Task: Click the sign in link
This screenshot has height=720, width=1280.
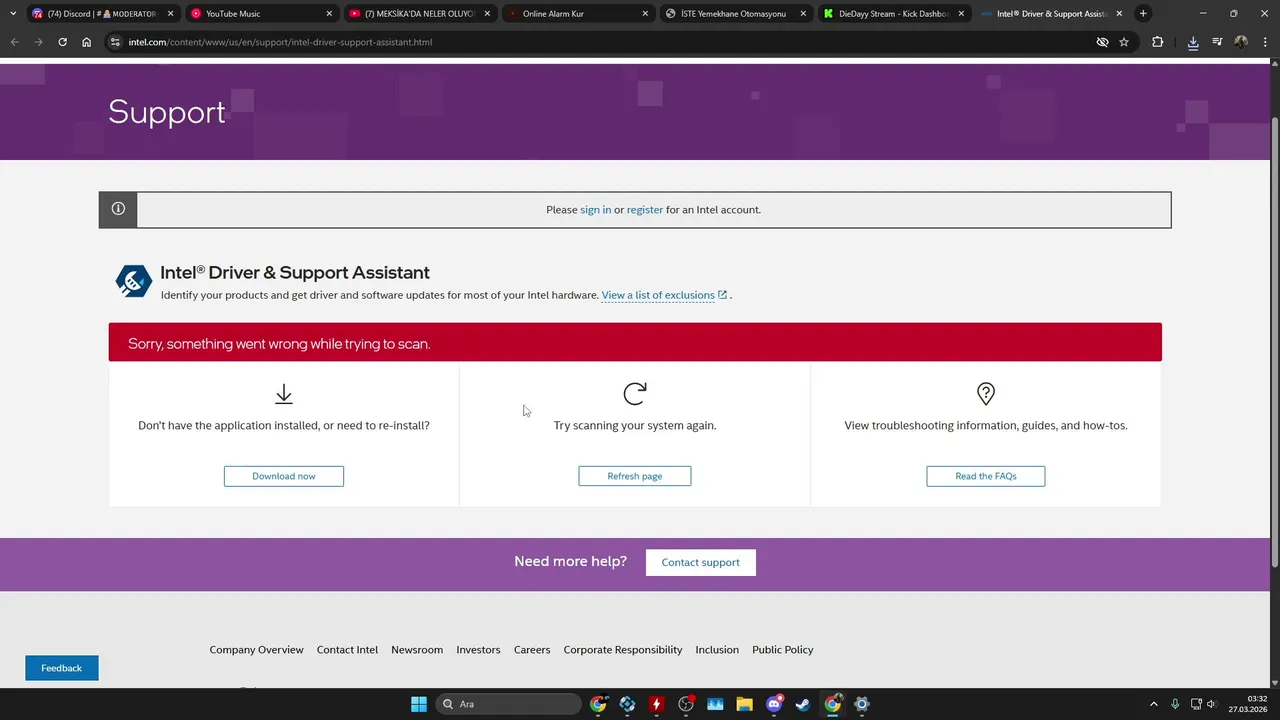Action: pos(596,210)
